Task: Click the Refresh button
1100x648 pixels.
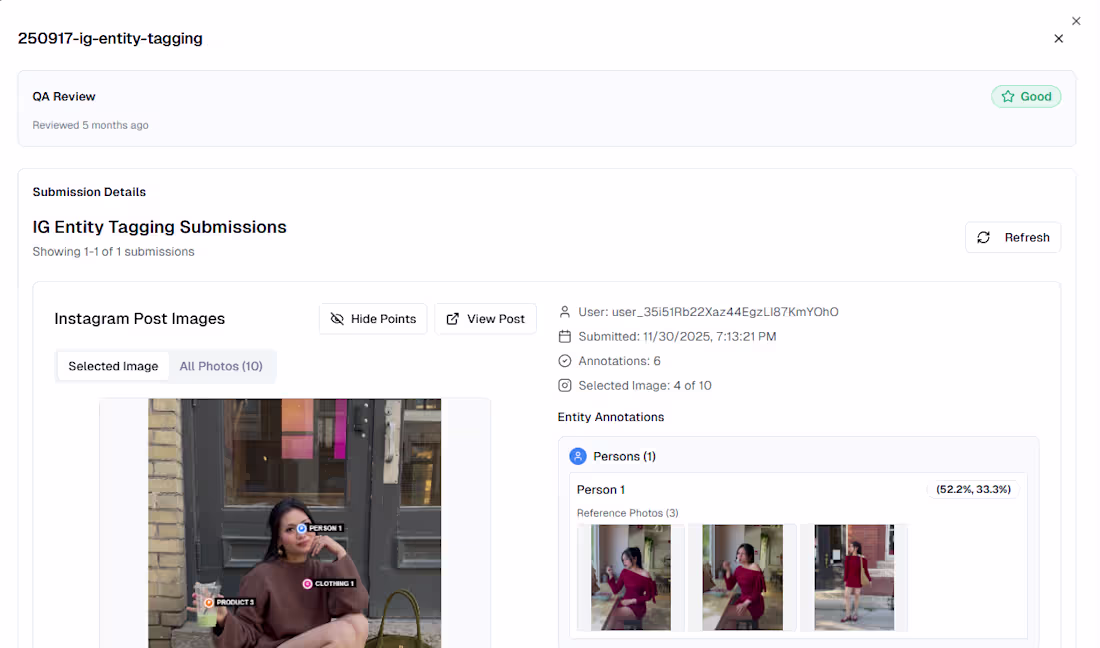Action: [1012, 237]
